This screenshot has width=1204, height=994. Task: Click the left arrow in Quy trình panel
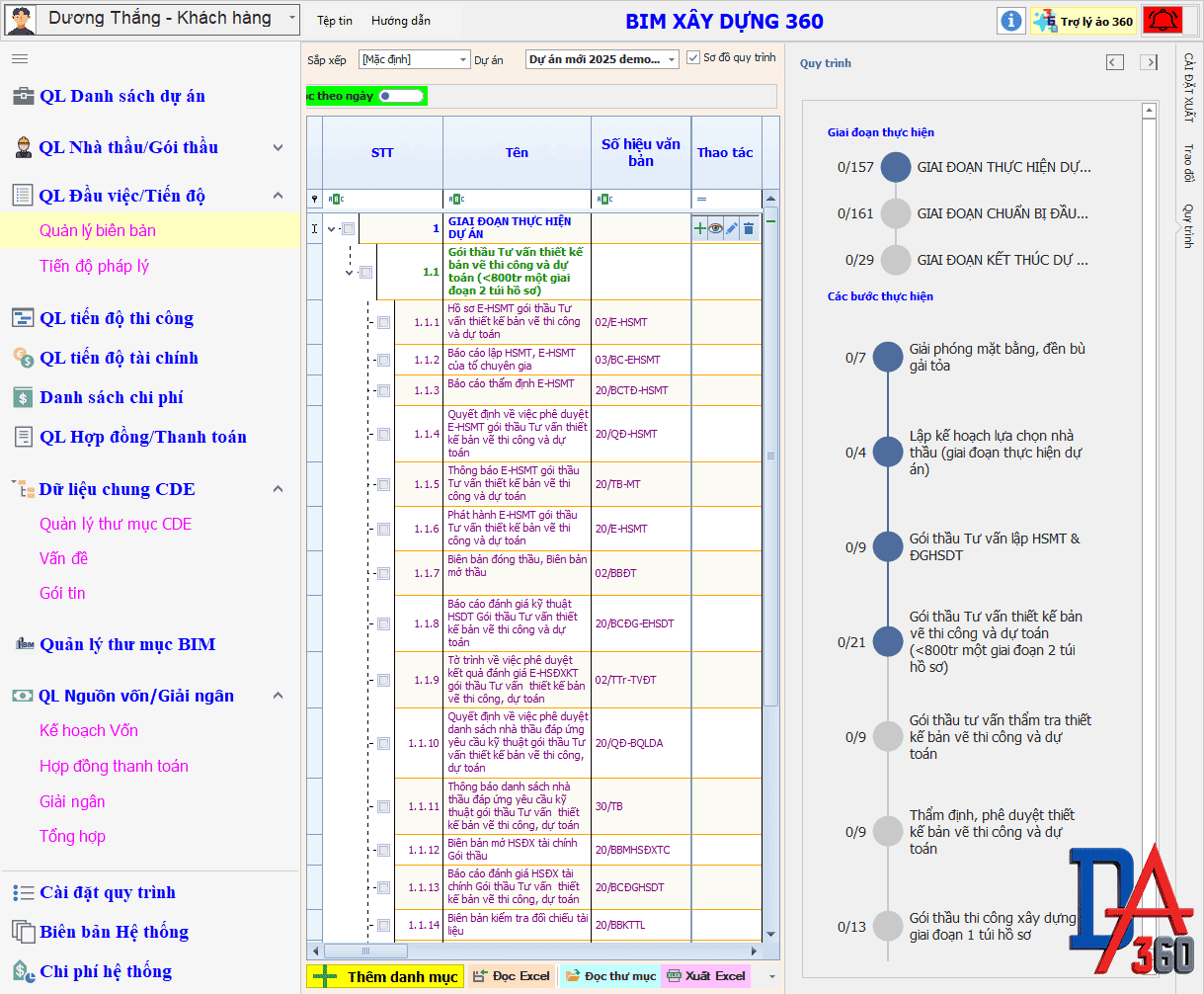click(1114, 63)
